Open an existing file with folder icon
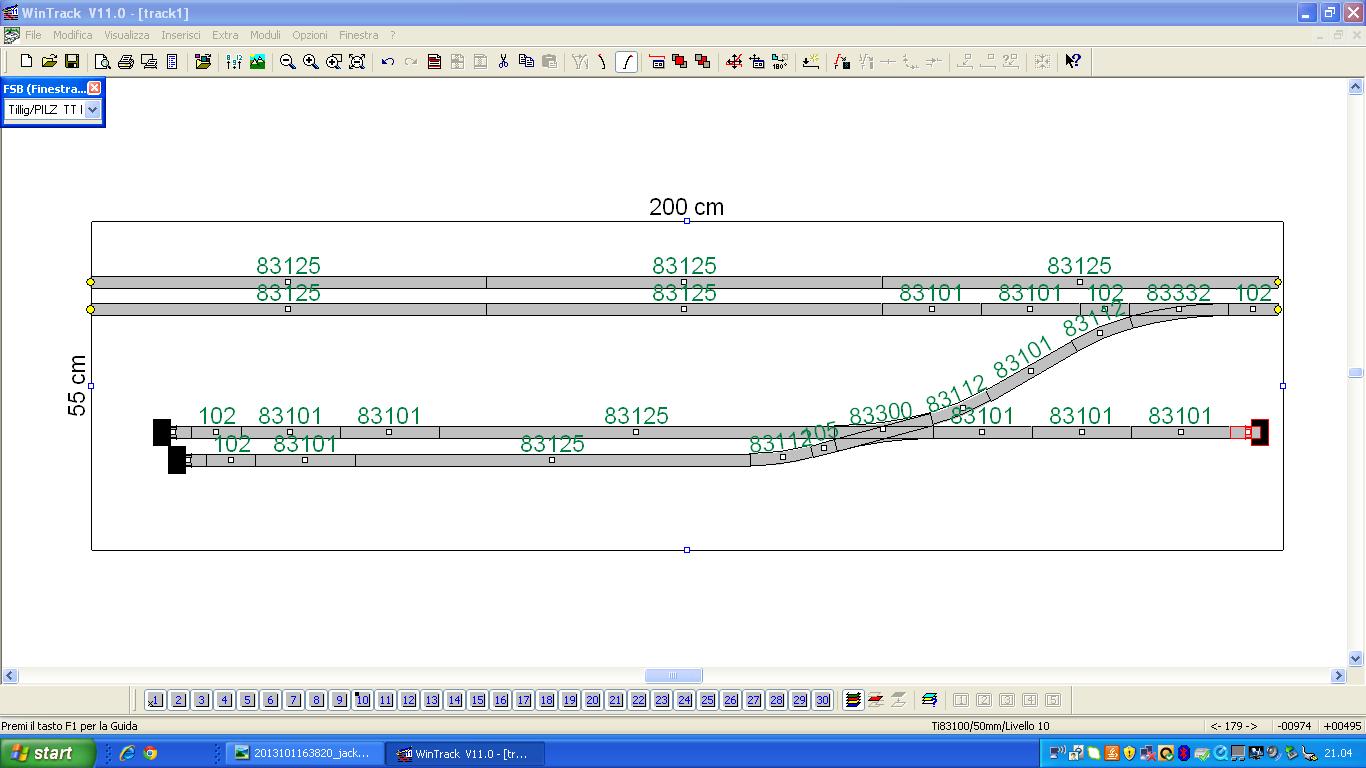1366x768 pixels. [x=49, y=61]
